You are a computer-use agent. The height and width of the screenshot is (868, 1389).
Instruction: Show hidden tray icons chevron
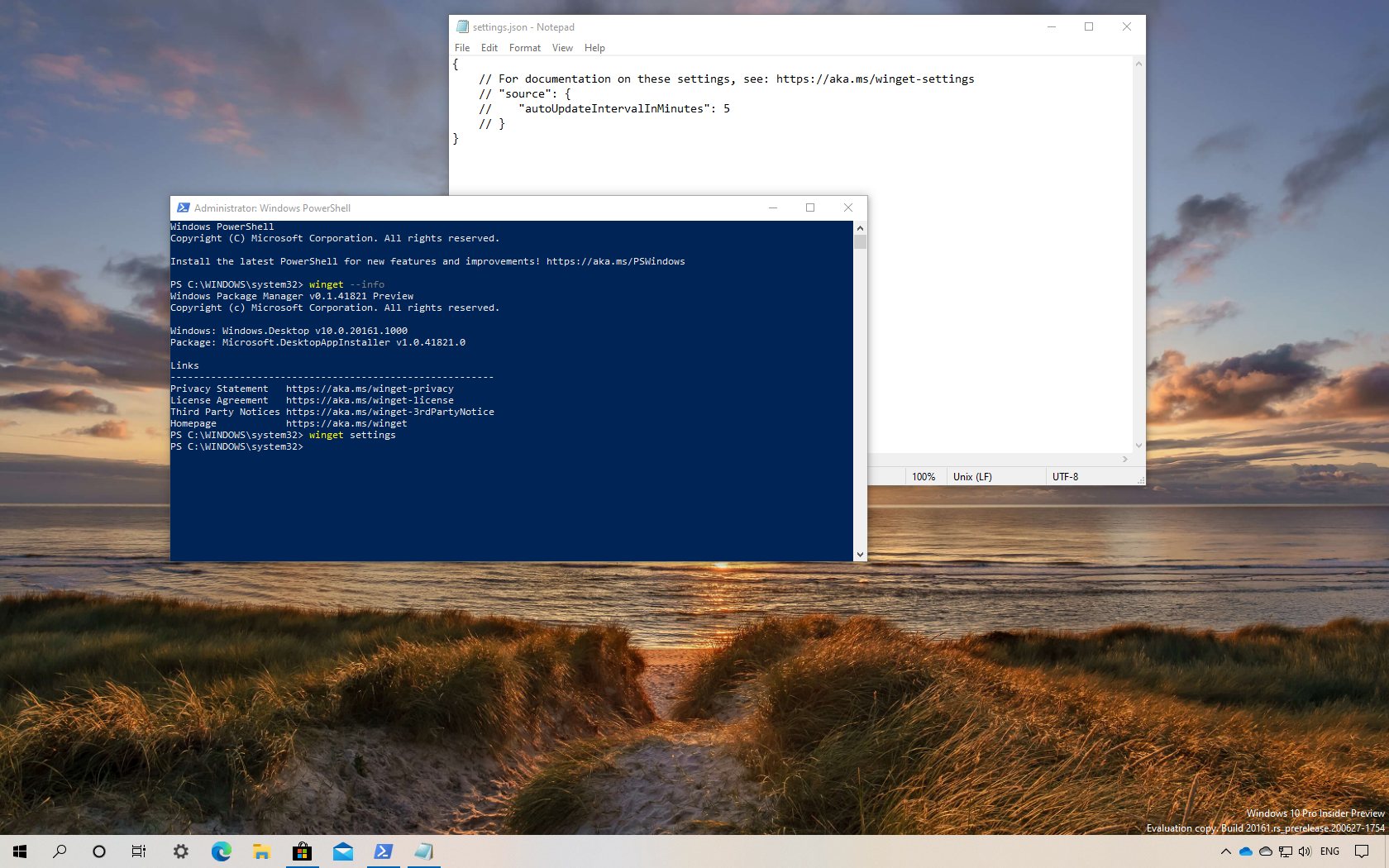point(1225,851)
